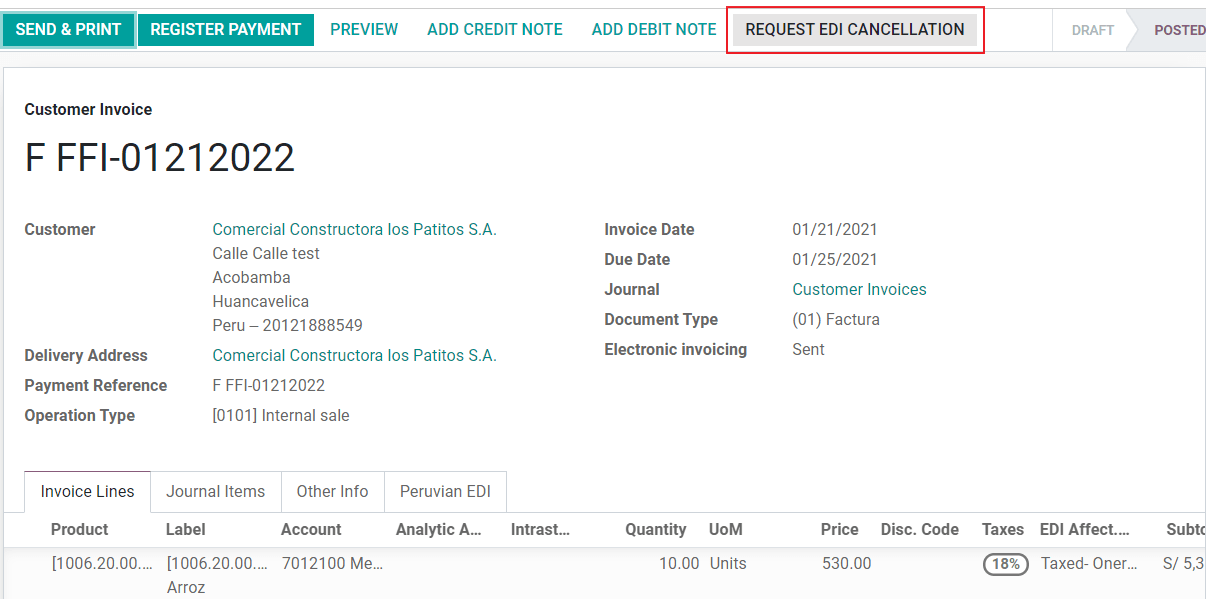
Task: Open the Delivery Address contact link
Action: [x=354, y=355]
